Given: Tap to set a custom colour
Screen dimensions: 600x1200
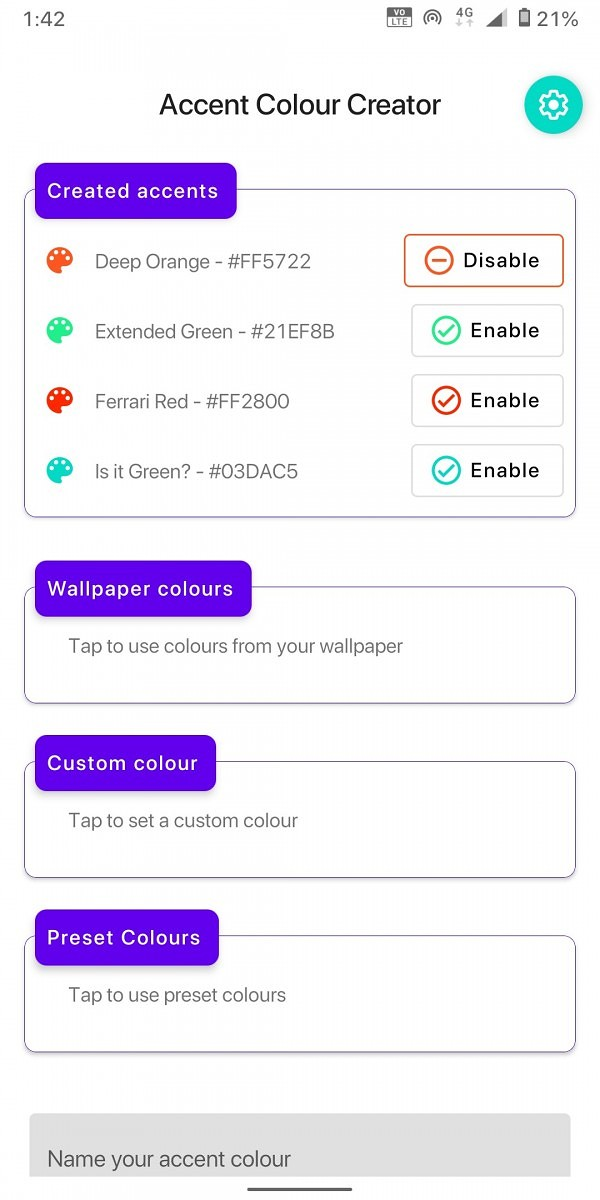Looking at the screenshot, I should point(183,821).
